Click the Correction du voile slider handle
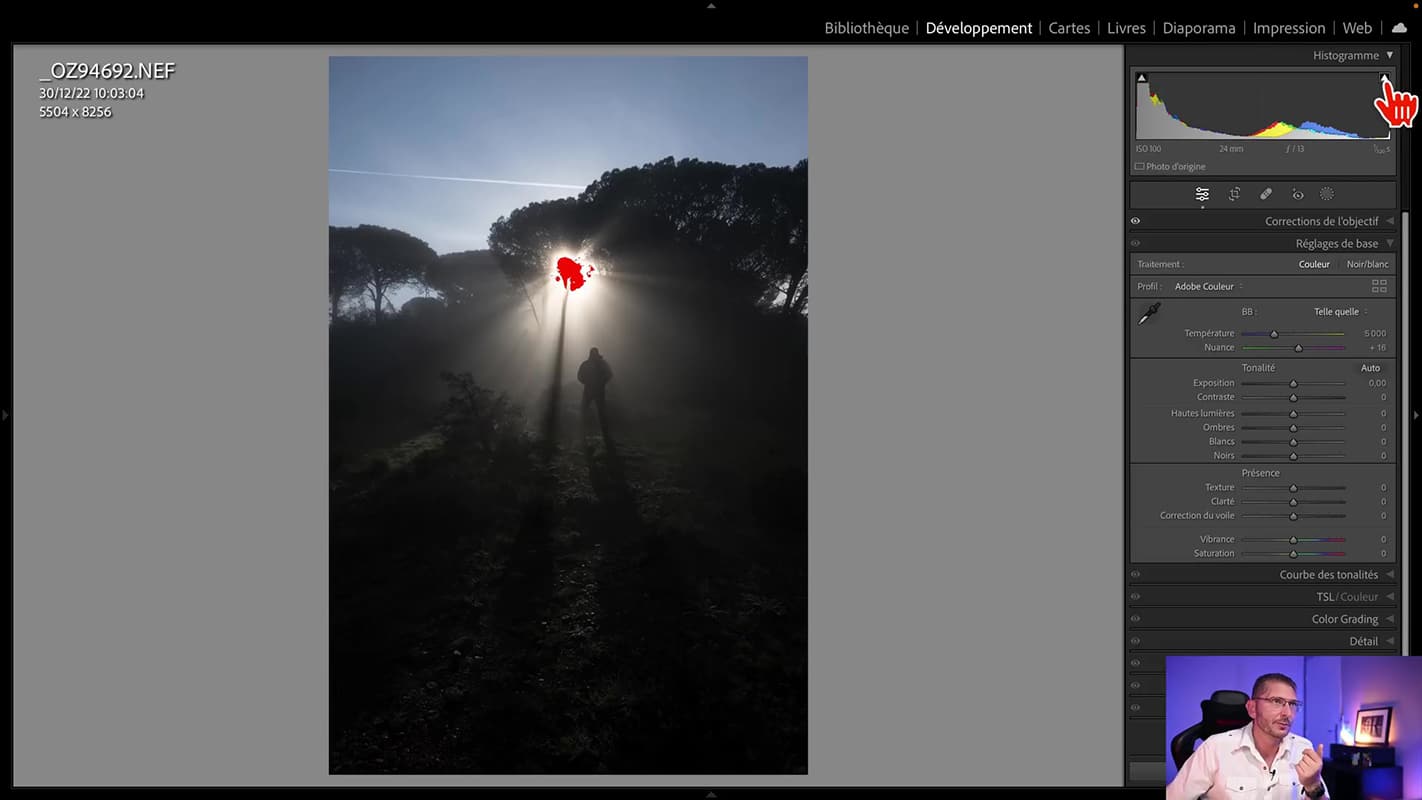The width and height of the screenshot is (1422, 800). coord(1293,516)
